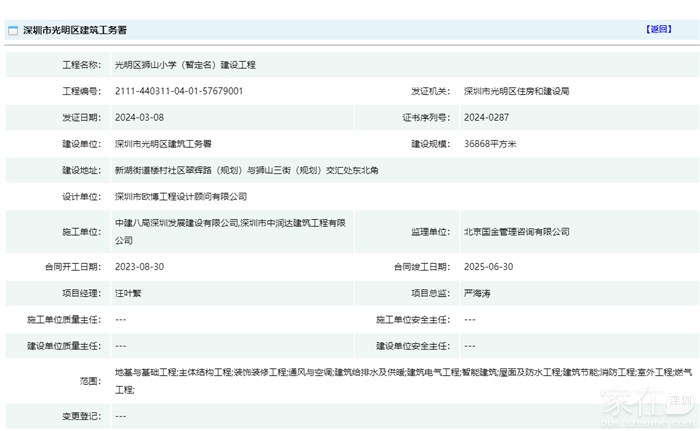Click project director name 严海涛
Viewport: 700px width, 431px height.
[478, 293]
